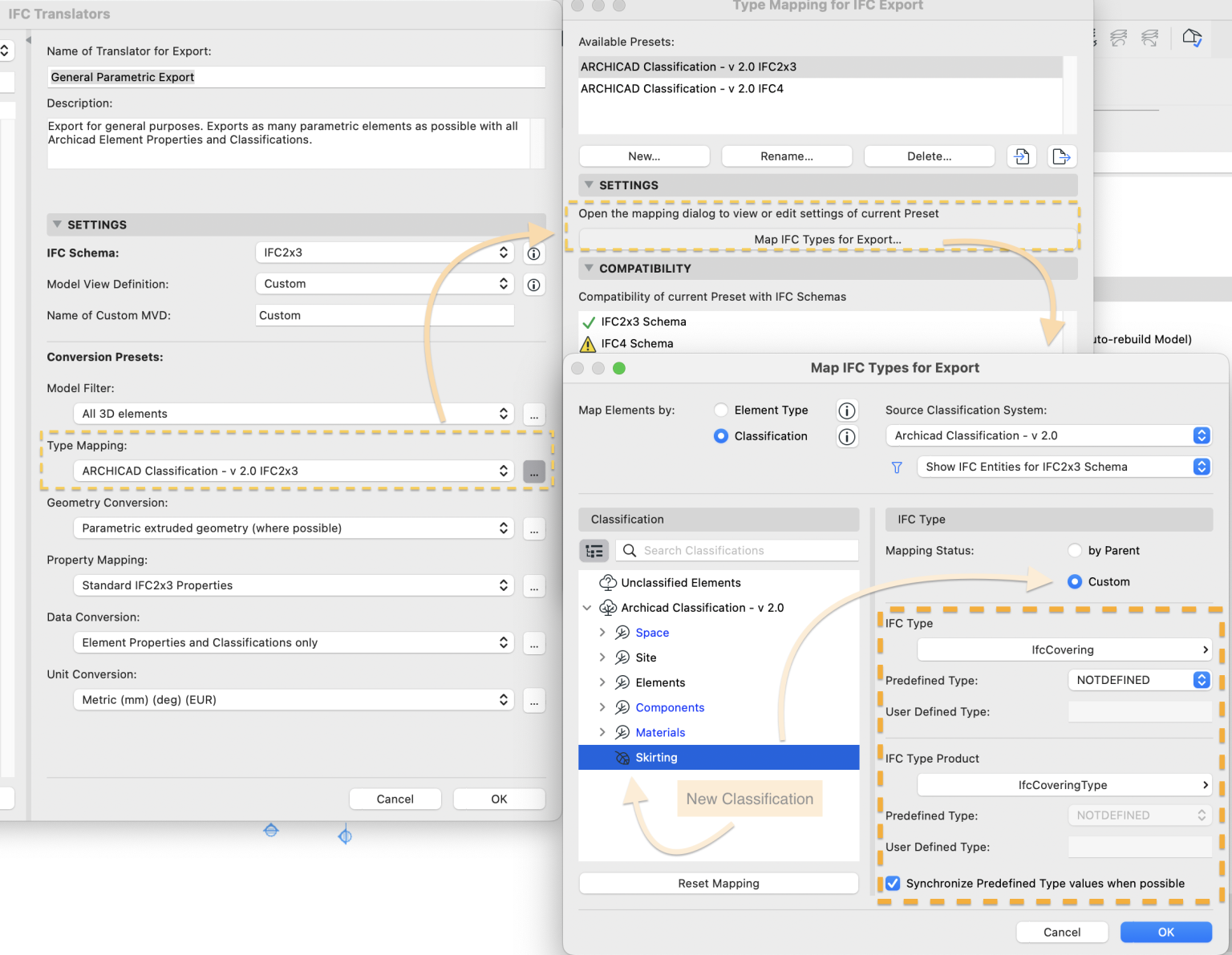Click info icon next to Model View Definition
This screenshot has width=1232, height=955.
(x=533, y=285)
